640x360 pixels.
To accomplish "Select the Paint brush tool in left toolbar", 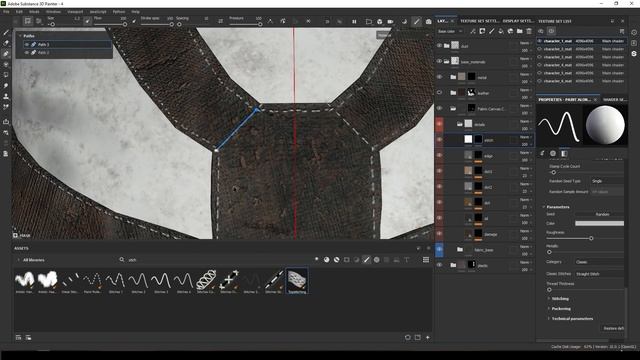I will (6, 32).
